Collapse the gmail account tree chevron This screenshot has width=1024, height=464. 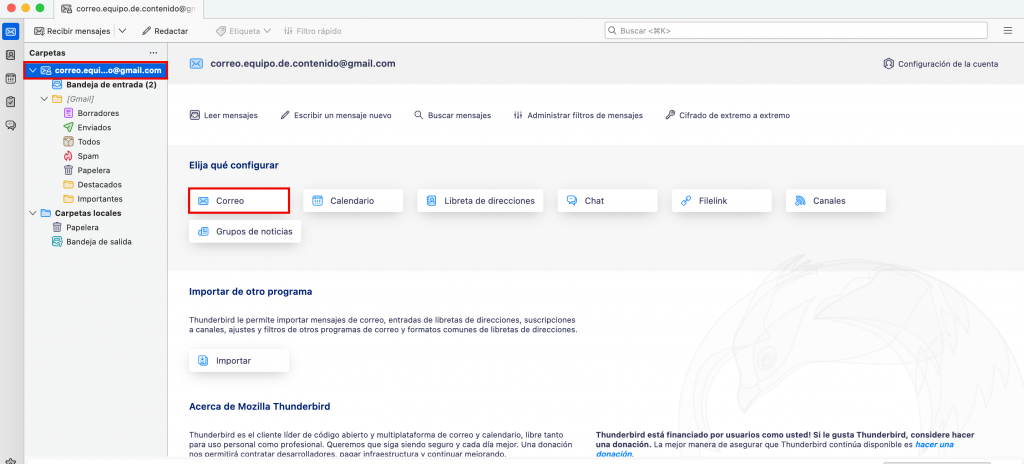[x=33, y=71]
